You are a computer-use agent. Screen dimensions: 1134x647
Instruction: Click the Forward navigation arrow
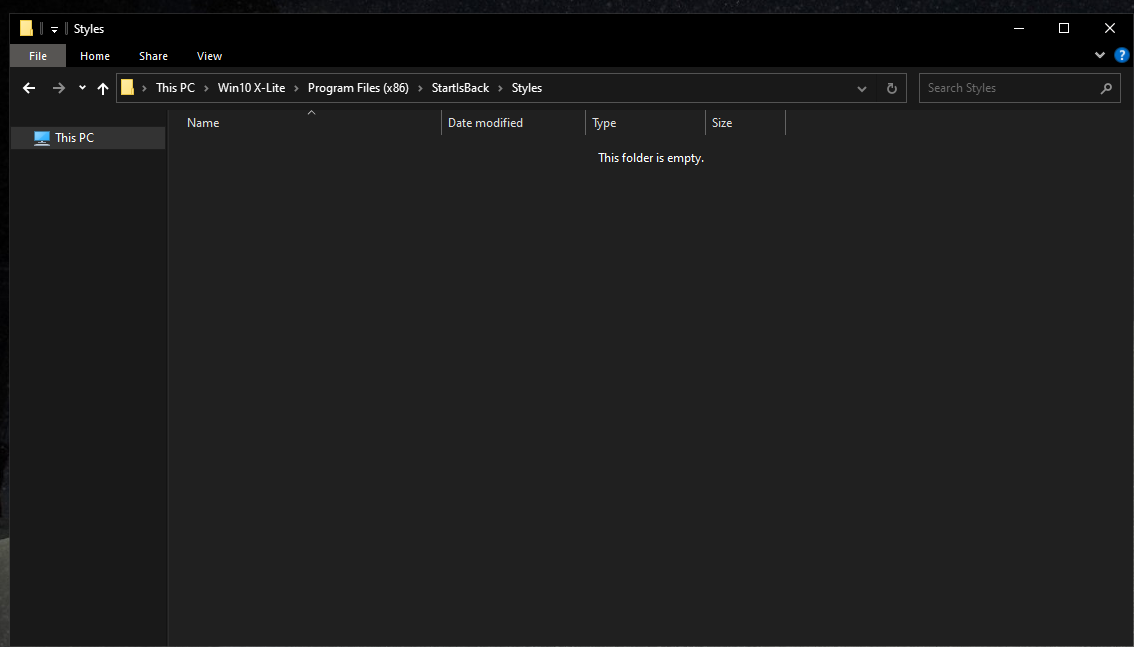point(59,88)
